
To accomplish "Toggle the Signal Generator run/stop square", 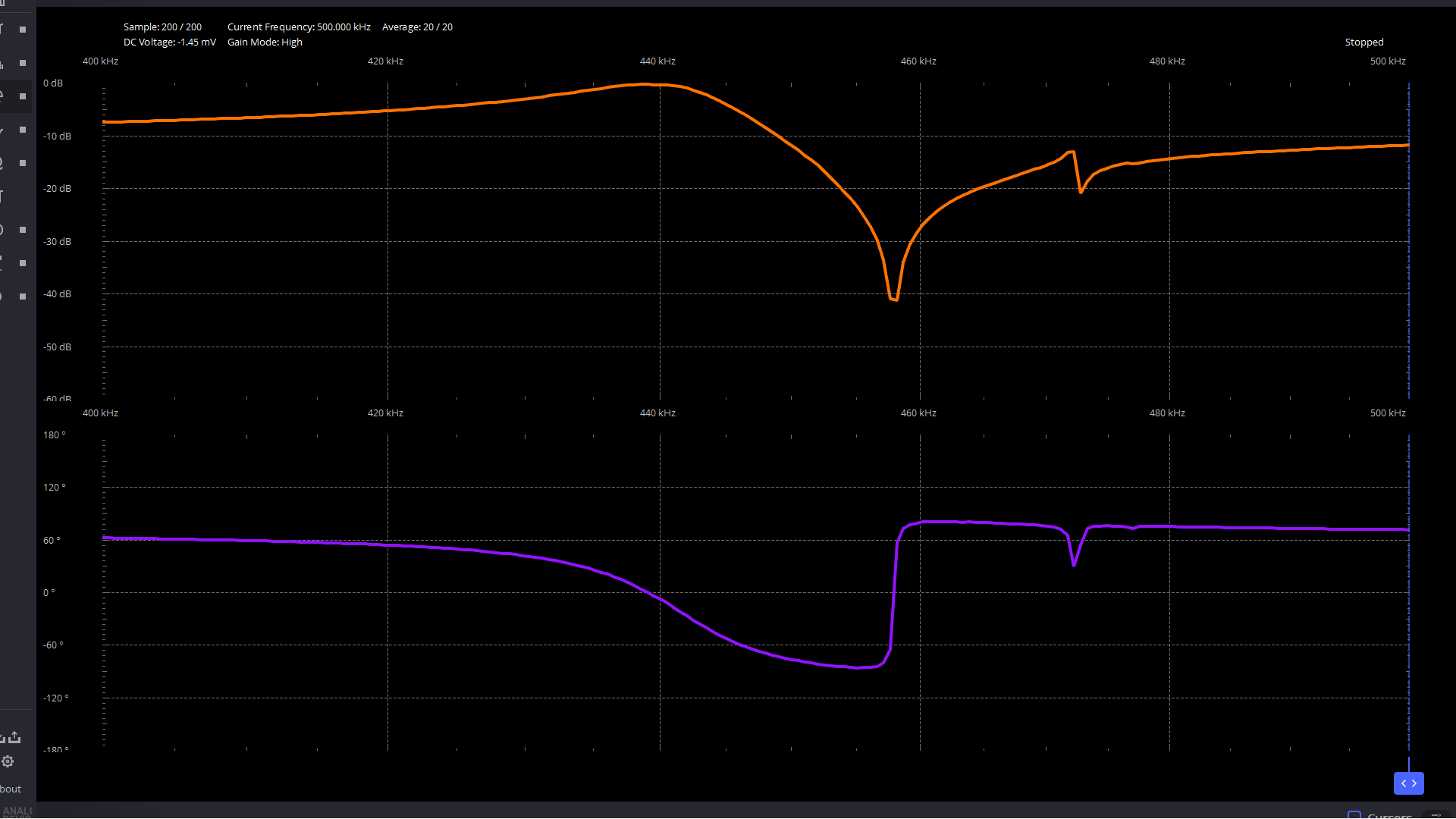I will (23, 130).
